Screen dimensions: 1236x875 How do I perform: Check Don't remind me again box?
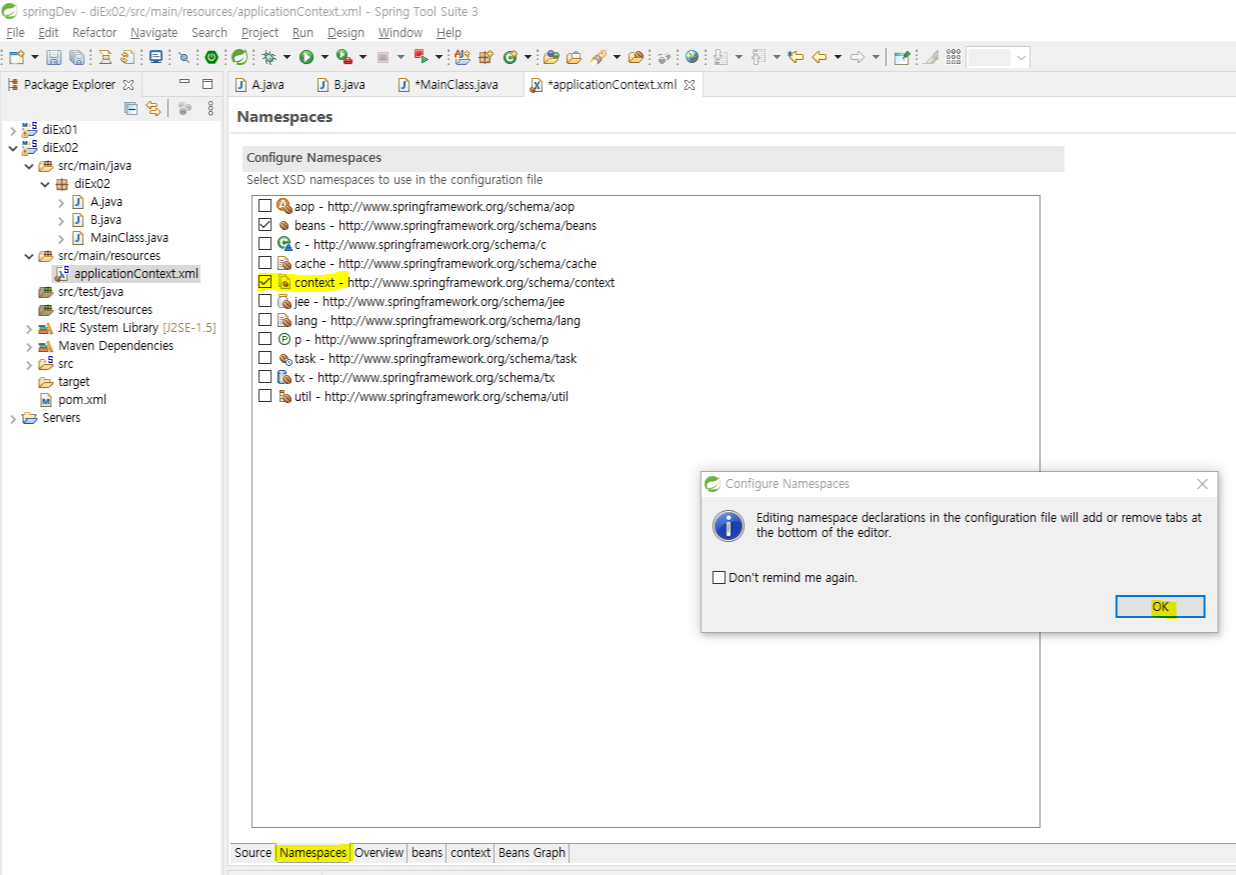(x=718, y=577)
